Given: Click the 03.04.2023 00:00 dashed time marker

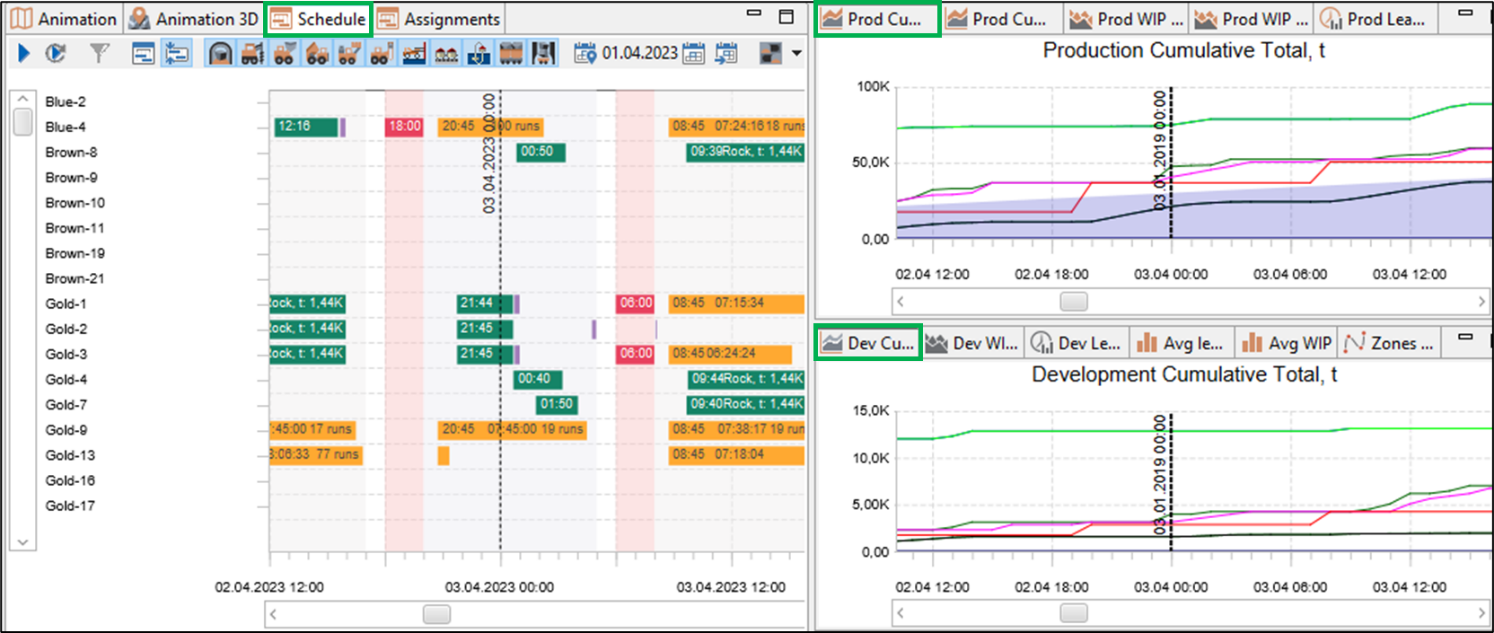Looking at the screenshot, I should pos(500,320).
